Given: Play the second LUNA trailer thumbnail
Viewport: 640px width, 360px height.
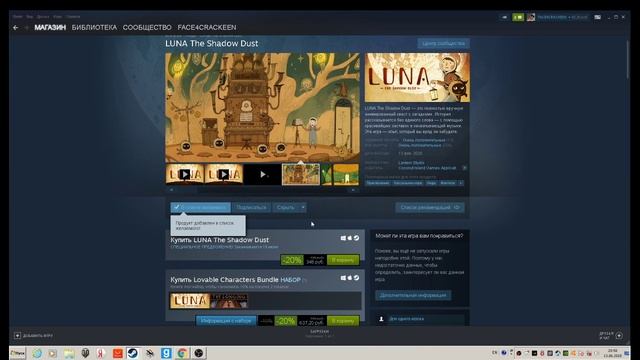Looking at the screenshot, I should [223, 174].
